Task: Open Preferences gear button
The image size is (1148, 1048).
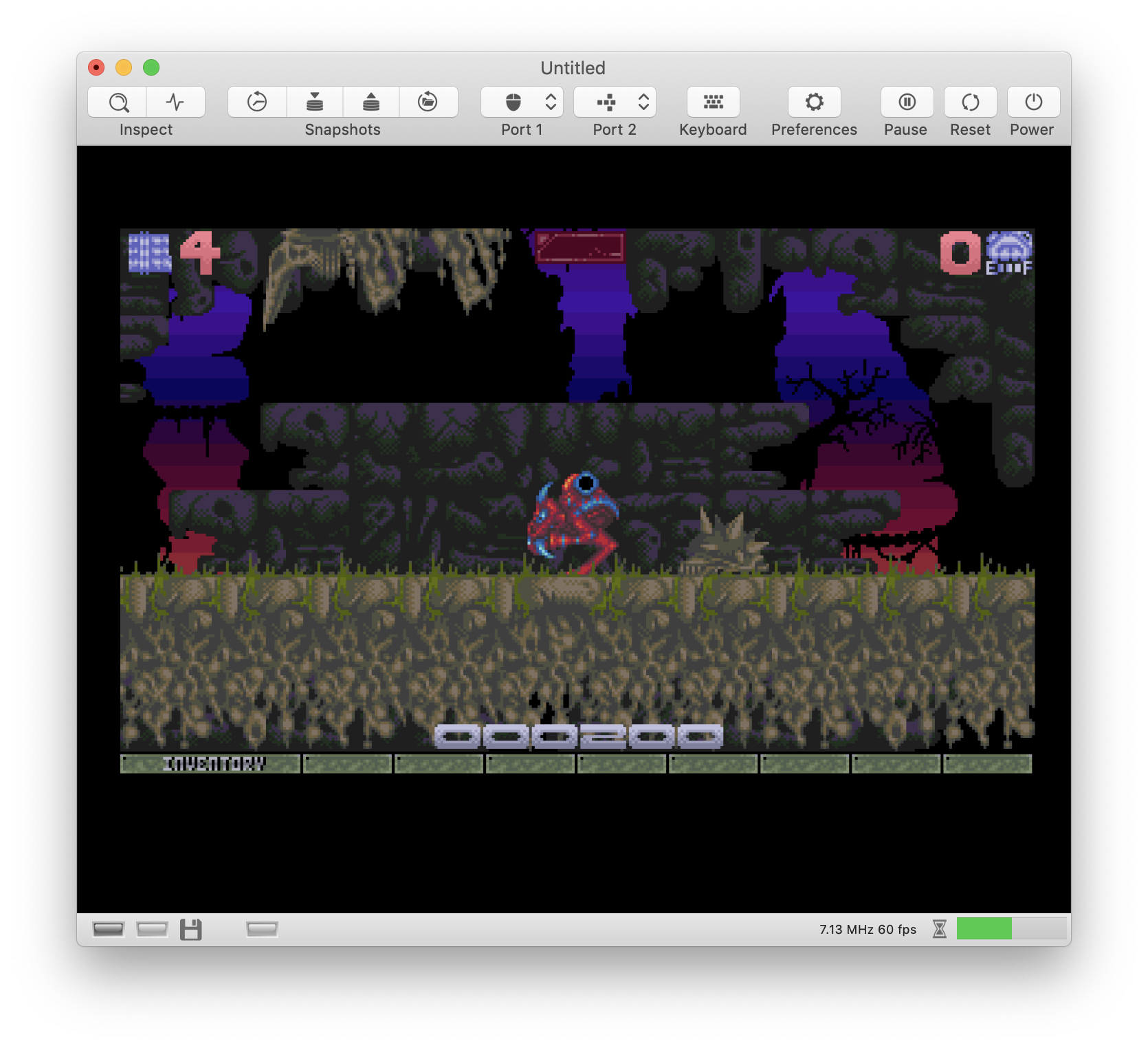Action: [x=815, y=102]
